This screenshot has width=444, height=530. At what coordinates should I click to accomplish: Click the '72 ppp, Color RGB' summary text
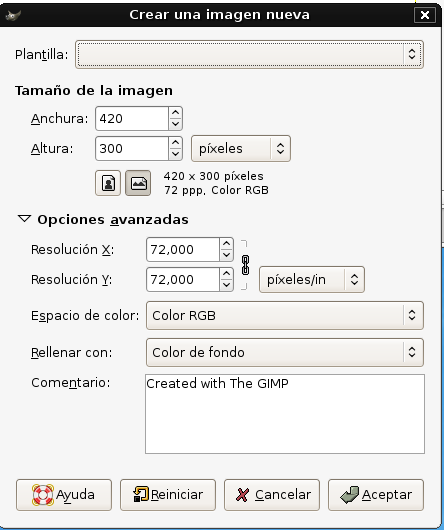(217, 190)
